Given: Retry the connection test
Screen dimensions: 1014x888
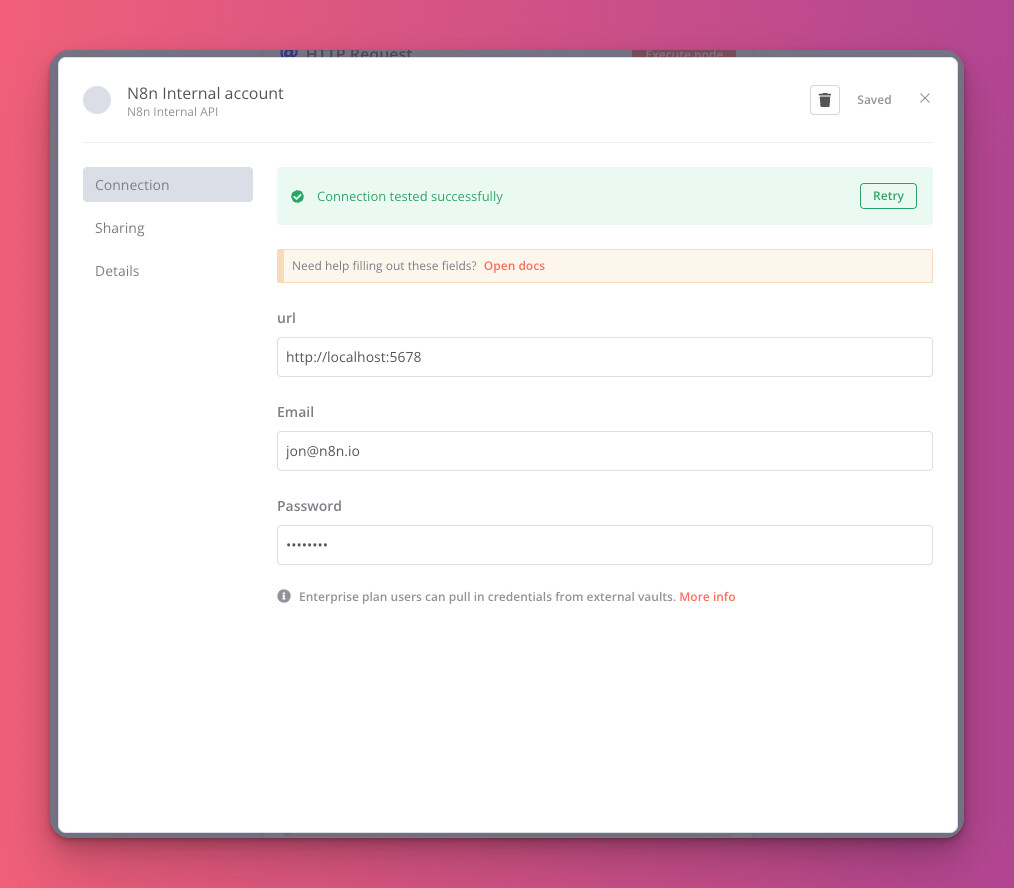Looking at the screenshot, I should (x=888, y=196).
